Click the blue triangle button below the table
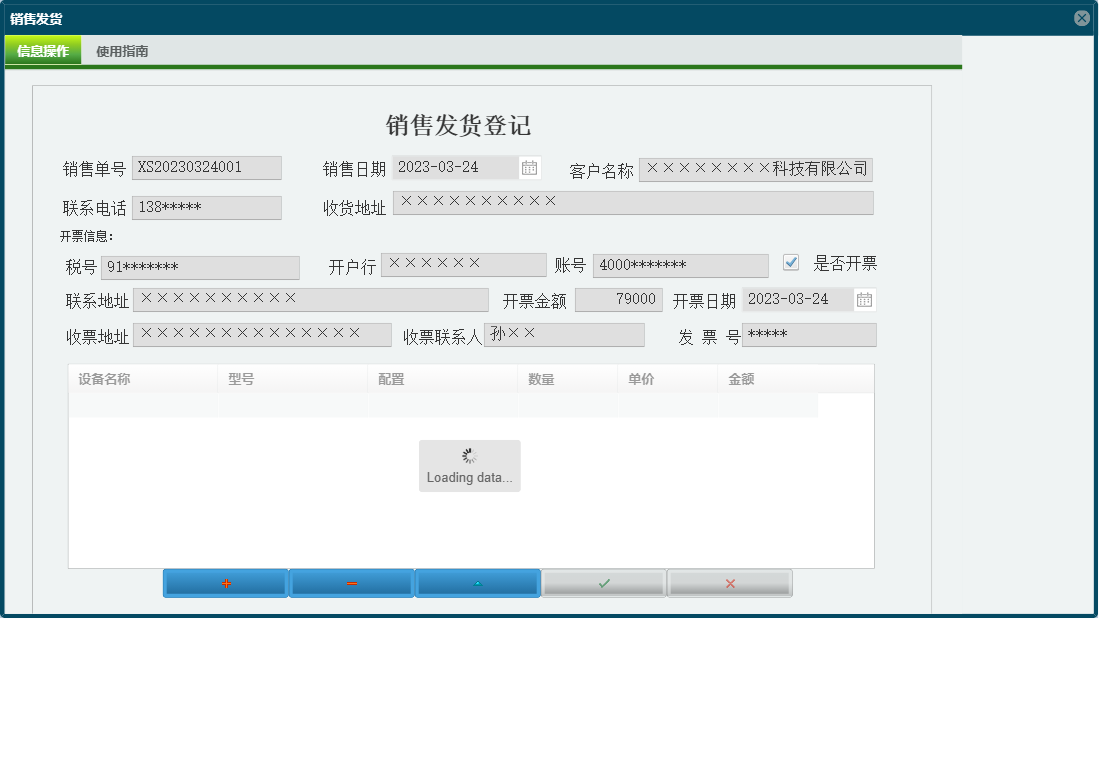Viewport: 1099px width, 762px height. click(x=478, y=582)
